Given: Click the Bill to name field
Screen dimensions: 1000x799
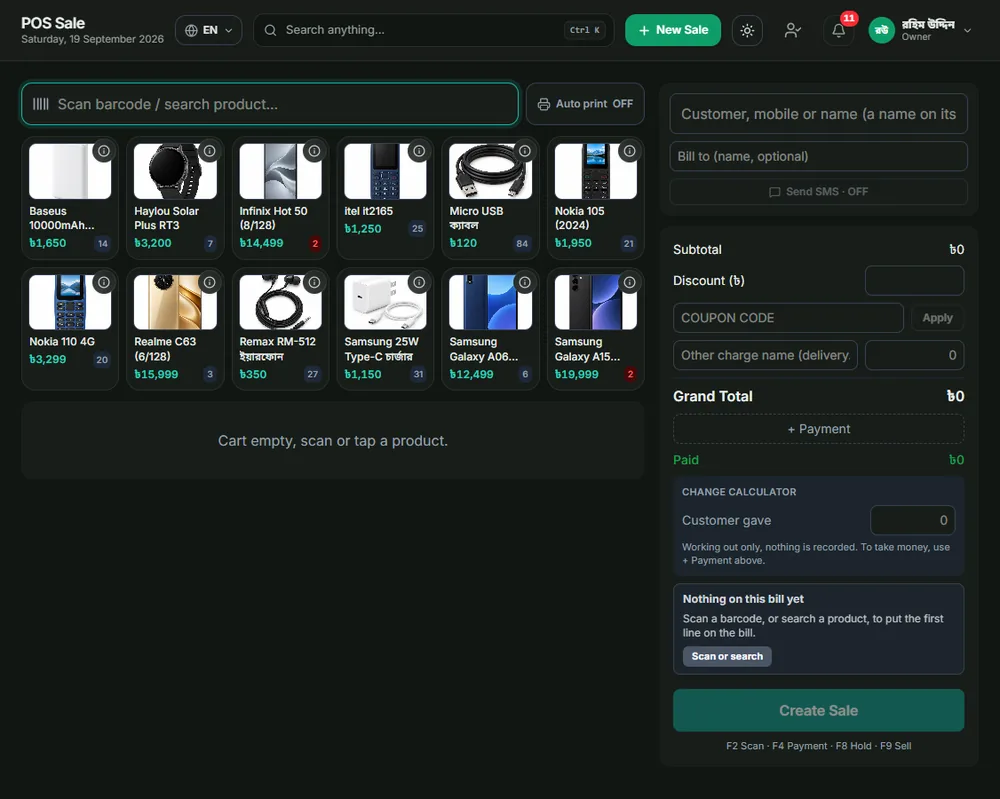Looking at the screenshot, I should (x=818, y=156).
